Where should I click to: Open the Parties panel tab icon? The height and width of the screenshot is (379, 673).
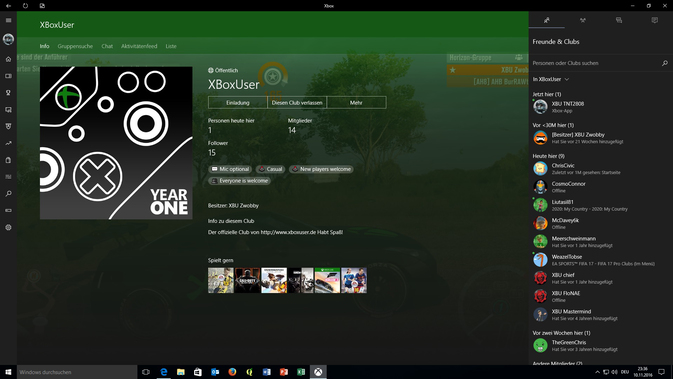click(582, 20)
